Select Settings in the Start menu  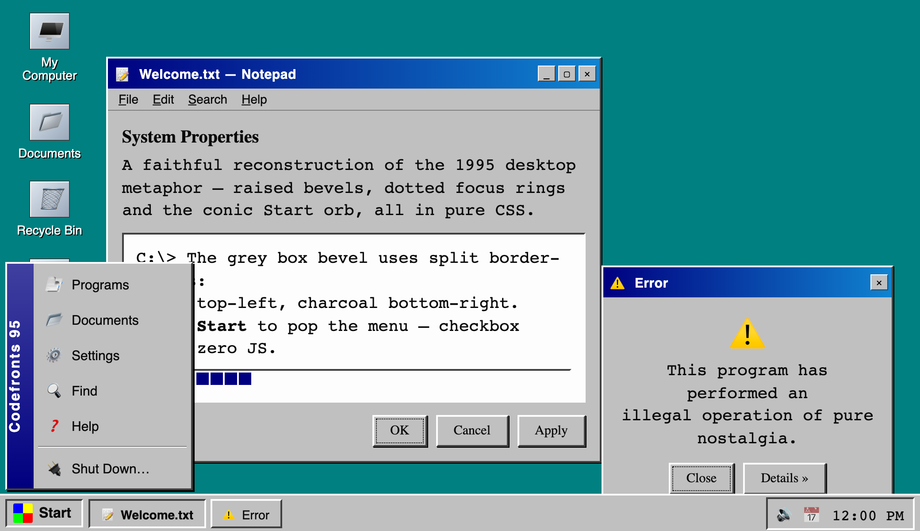[113, 355]
